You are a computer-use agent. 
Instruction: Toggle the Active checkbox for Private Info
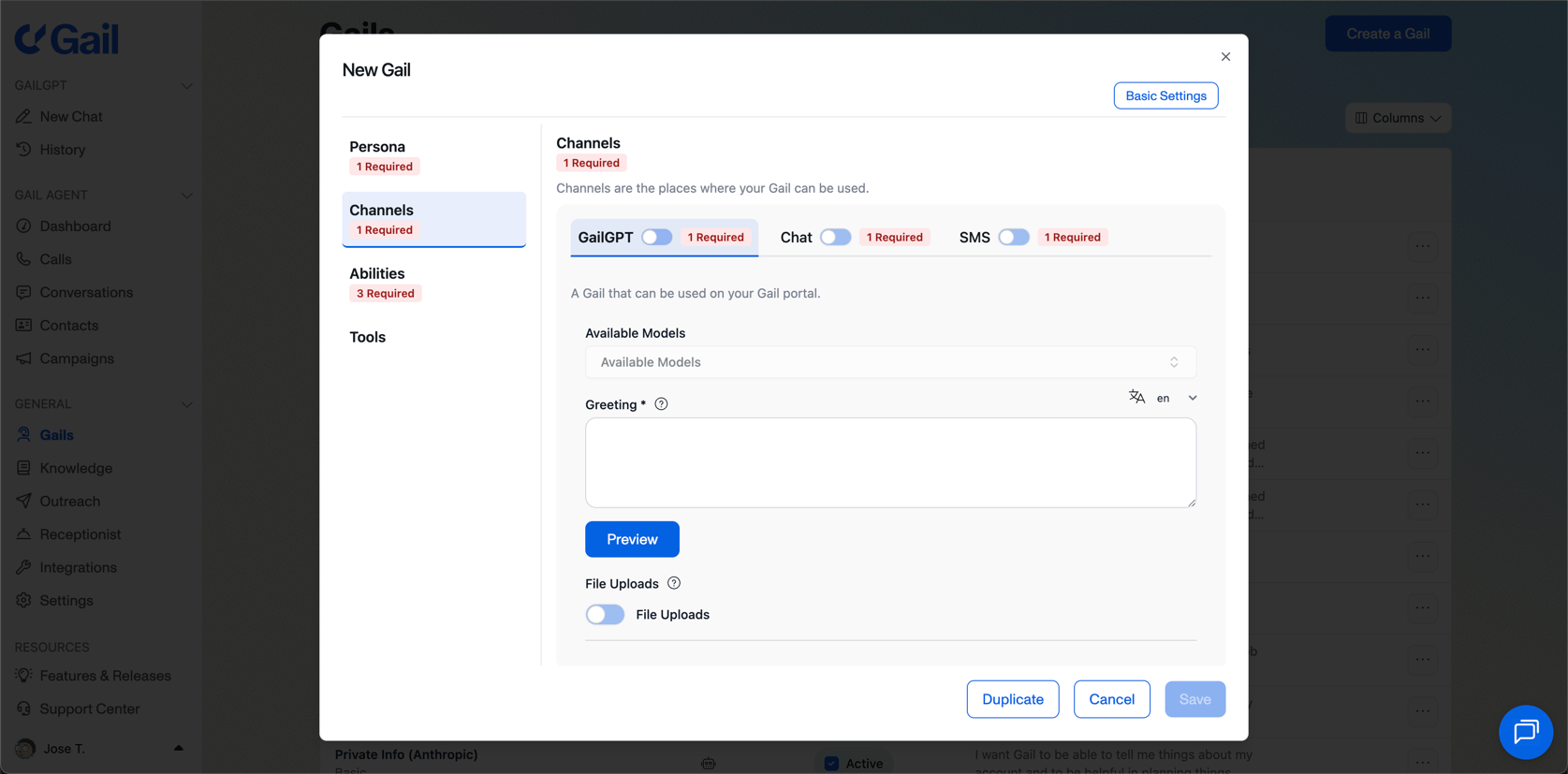pos(831,764)
